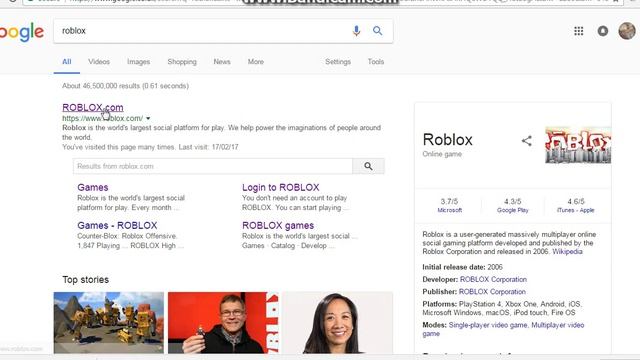This screenshot has width=640, height=360.
Task: Click the Google logo
Action: (x=22, y=32)
